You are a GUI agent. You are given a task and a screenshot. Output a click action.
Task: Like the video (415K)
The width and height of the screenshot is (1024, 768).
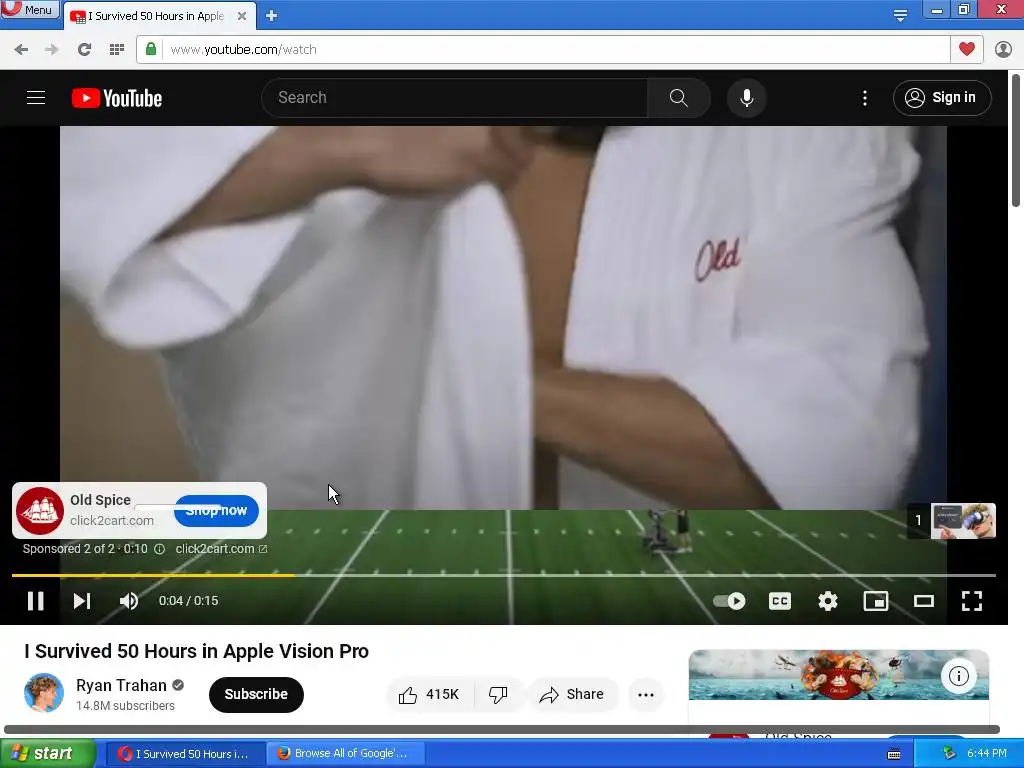pyautogui.click(x=430, y=694)
